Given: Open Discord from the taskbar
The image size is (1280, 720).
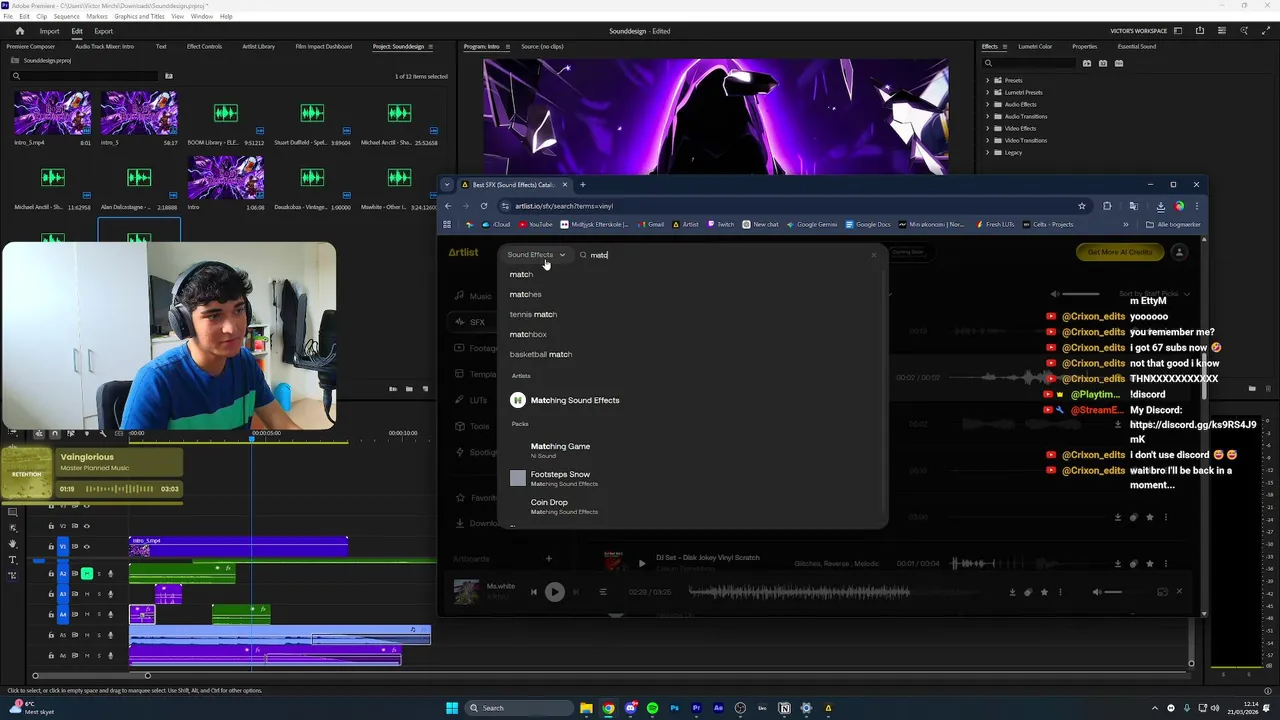Looking at the screenshot, I should [x=631, y=708].
